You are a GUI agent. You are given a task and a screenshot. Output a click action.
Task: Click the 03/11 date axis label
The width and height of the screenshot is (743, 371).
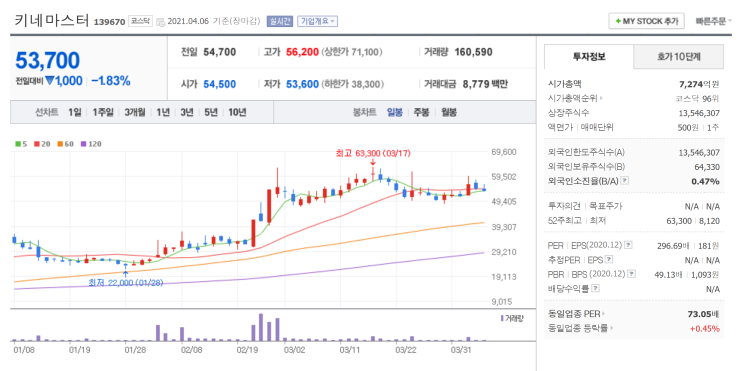click(x=350, y=350)
